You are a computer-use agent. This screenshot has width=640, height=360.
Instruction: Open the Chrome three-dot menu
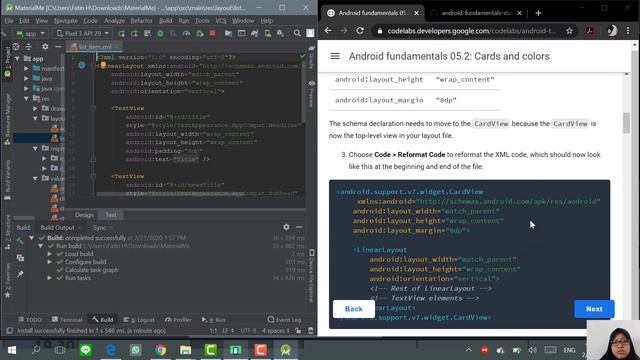pos(628,31)
